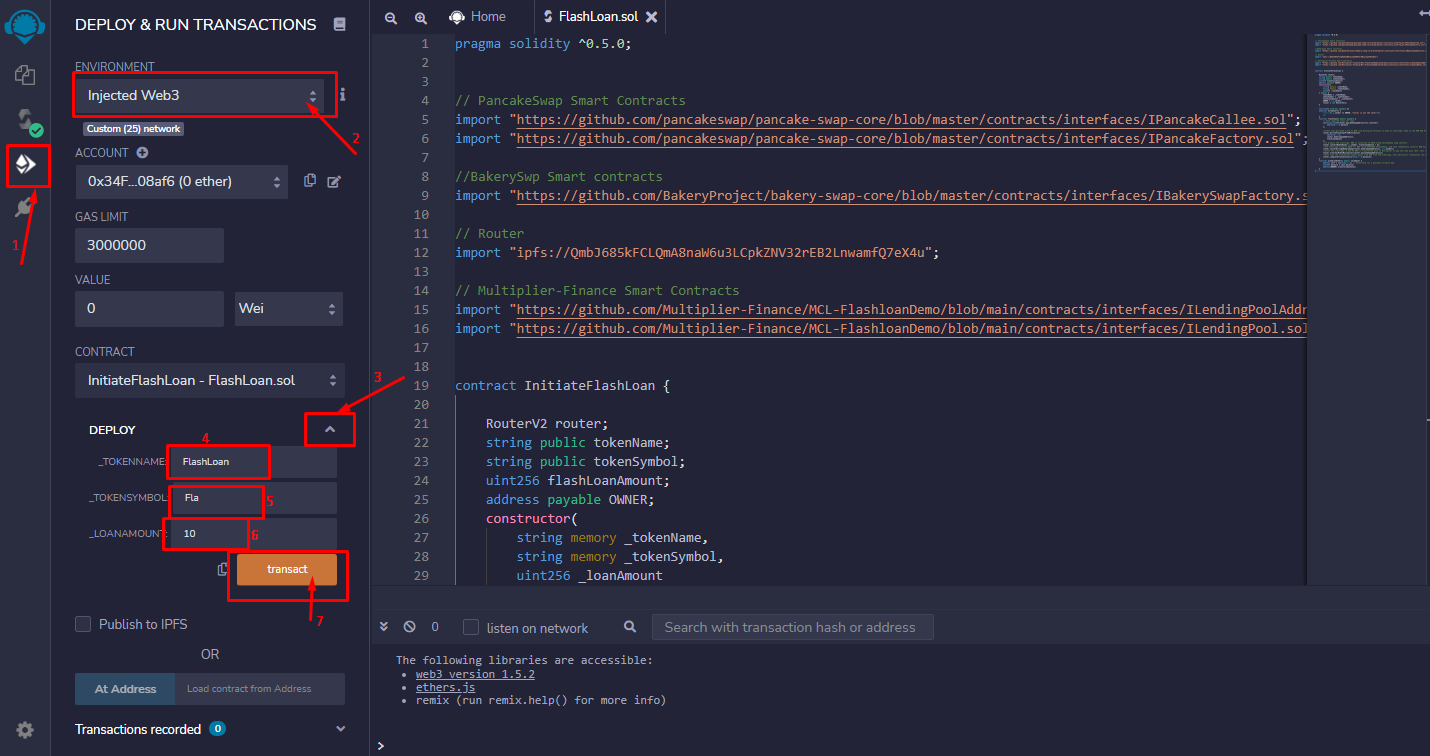Open the Plugin Manager plug icon
This screenshot has width=1430, height=756.
tap(25, 208)
